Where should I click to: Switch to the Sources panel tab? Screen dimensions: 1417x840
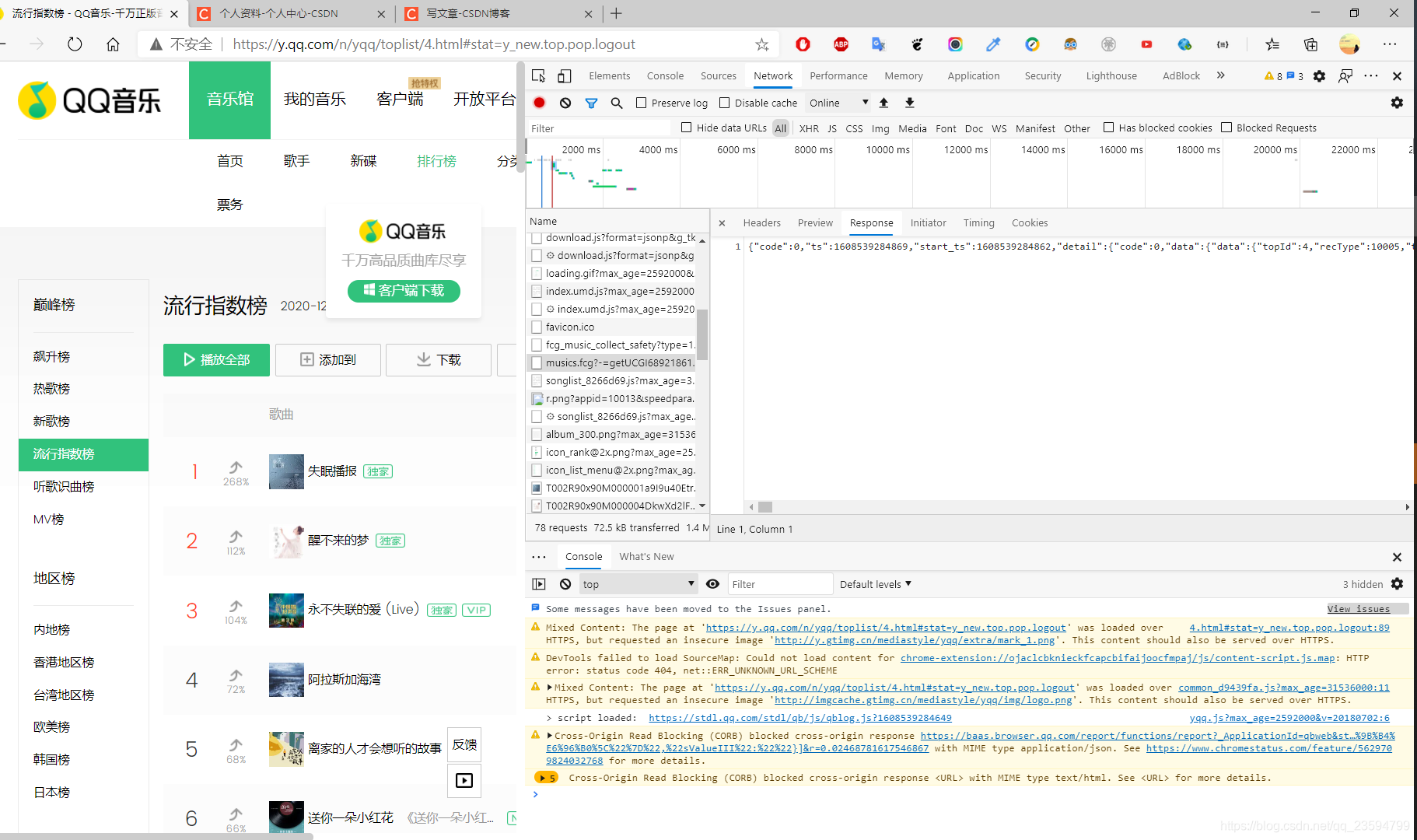tap(718, 75)
